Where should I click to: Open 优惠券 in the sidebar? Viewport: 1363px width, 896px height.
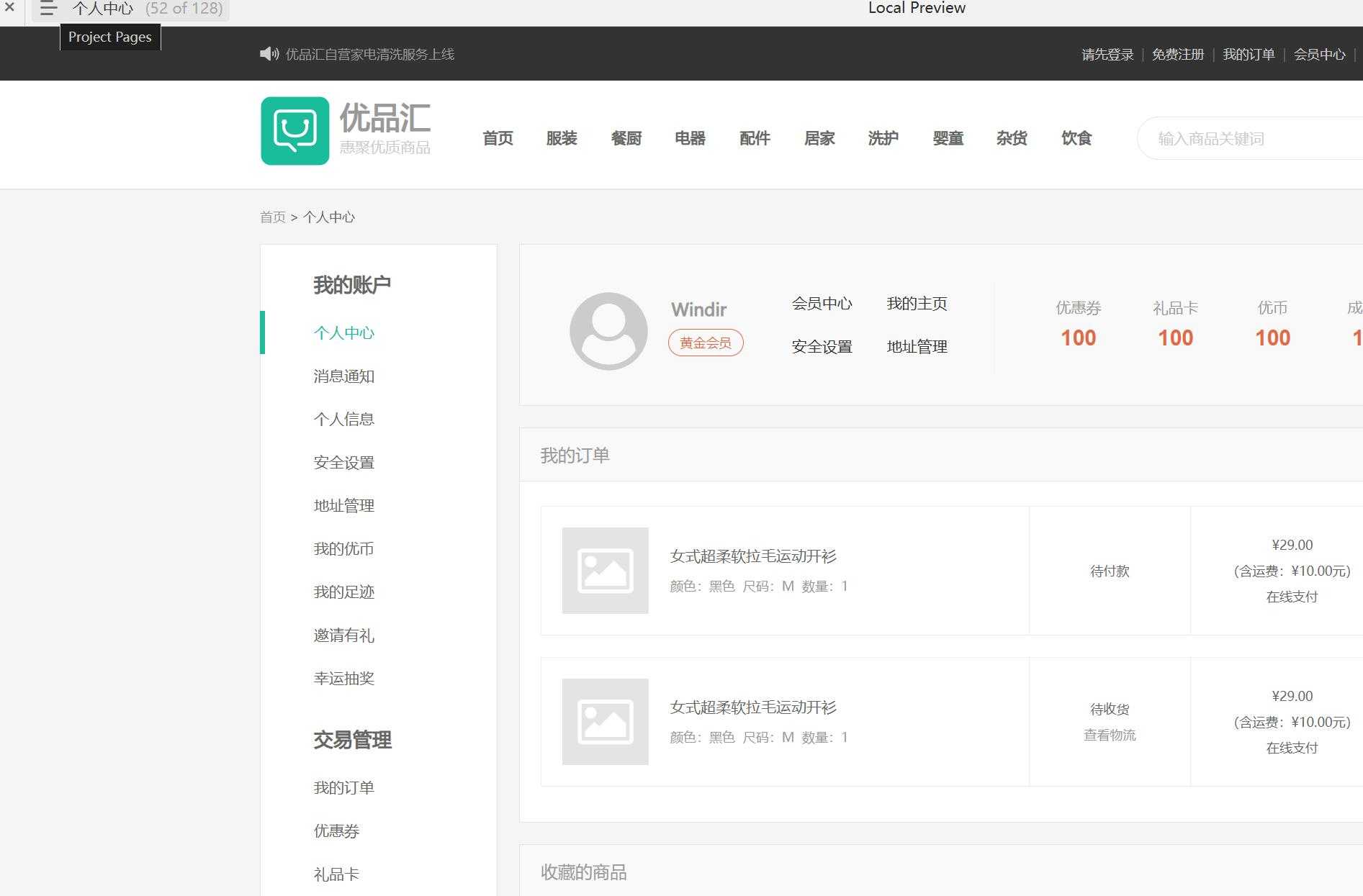(x=336, y=831)
